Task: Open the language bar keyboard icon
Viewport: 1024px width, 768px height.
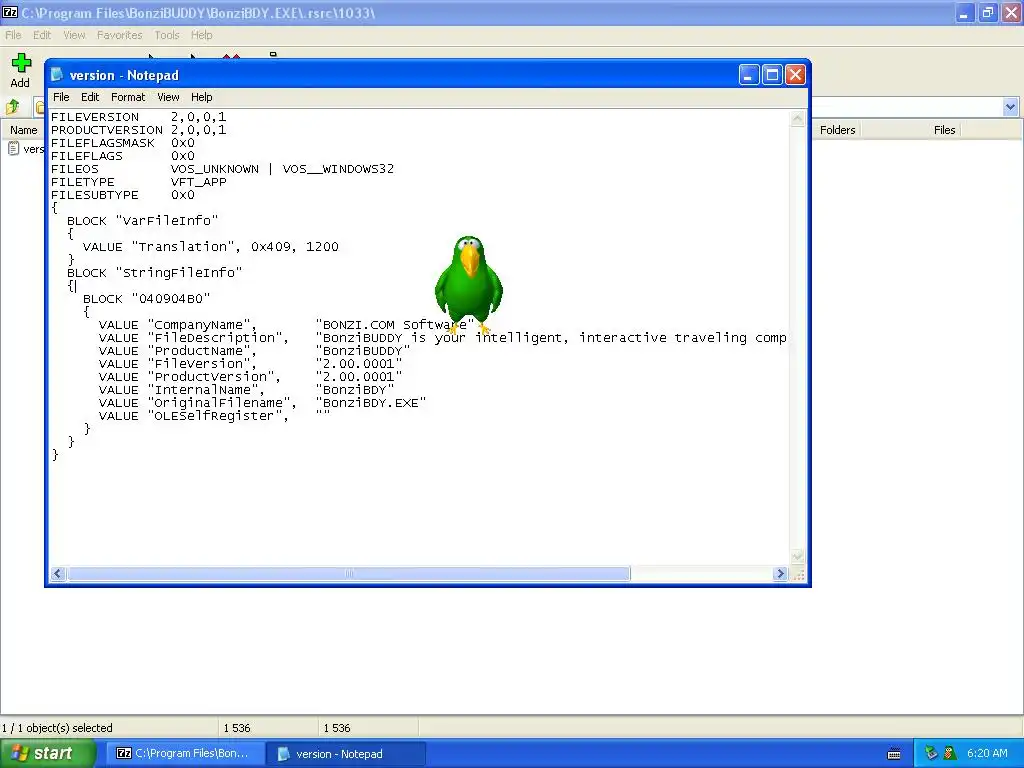Action: [x=894, y=754]
